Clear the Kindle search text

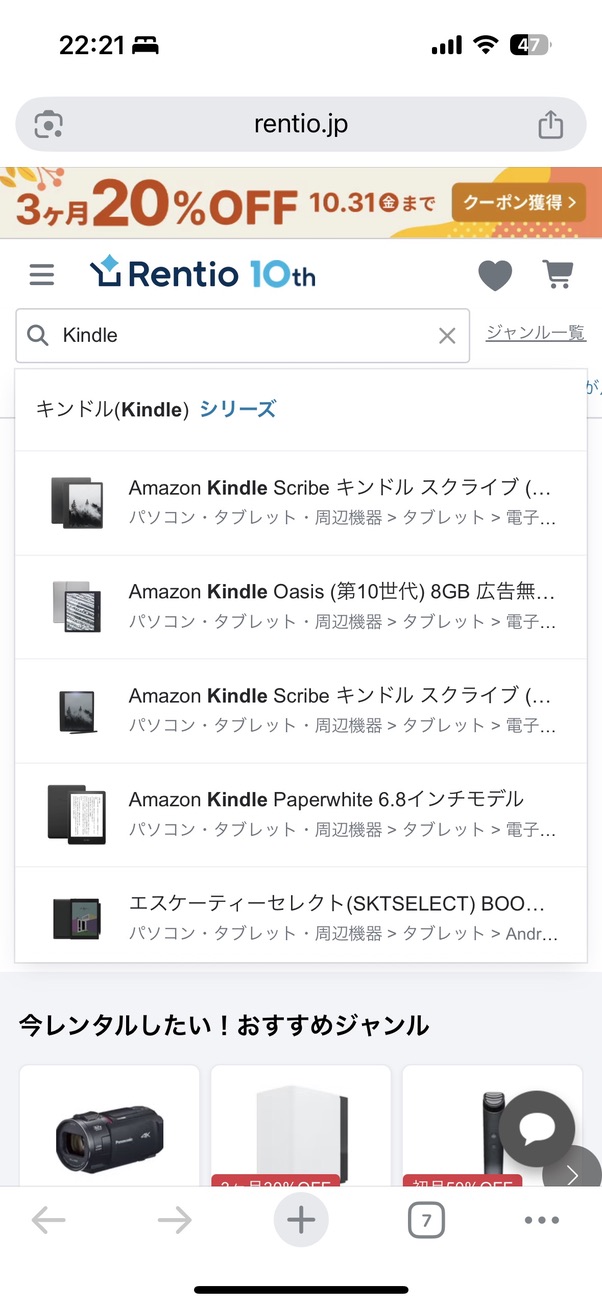[447, 336]
